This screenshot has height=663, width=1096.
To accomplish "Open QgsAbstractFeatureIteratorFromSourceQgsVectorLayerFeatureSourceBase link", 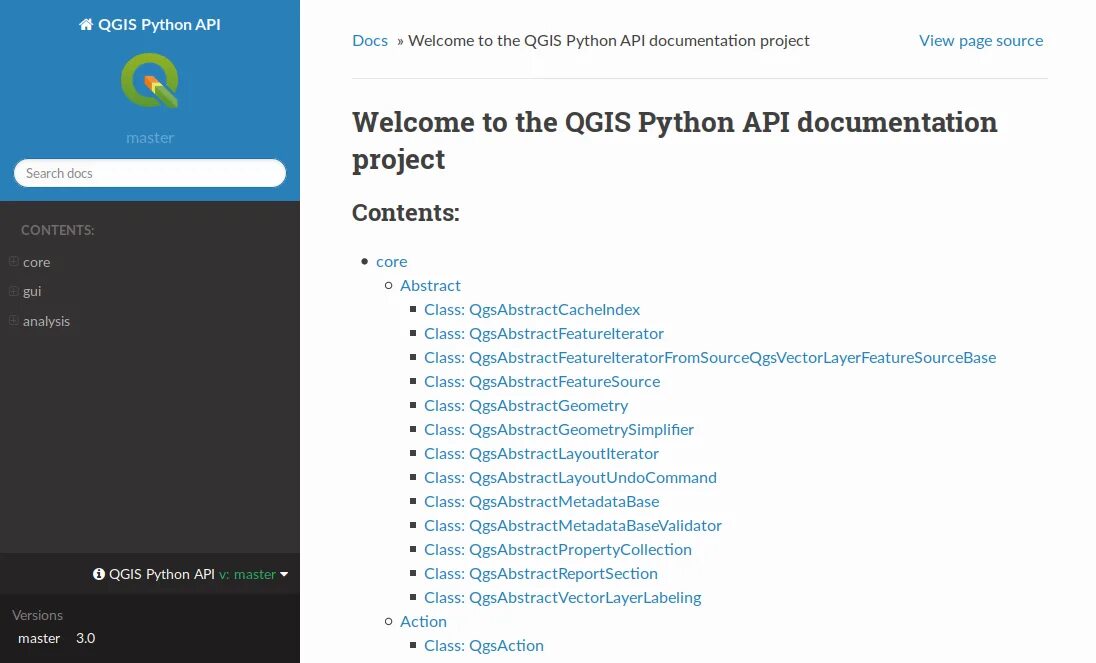I will 710,358.
